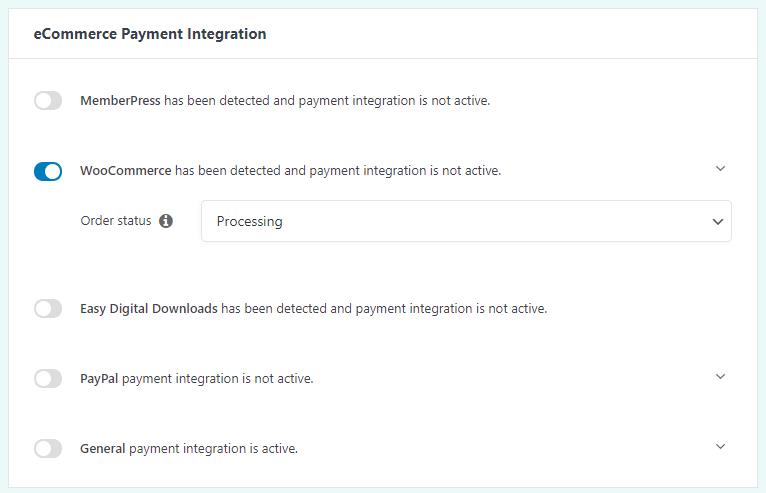Enable the MemberPress payment integration toggle
The image size is (766, 493).
[x=48, y=101]
